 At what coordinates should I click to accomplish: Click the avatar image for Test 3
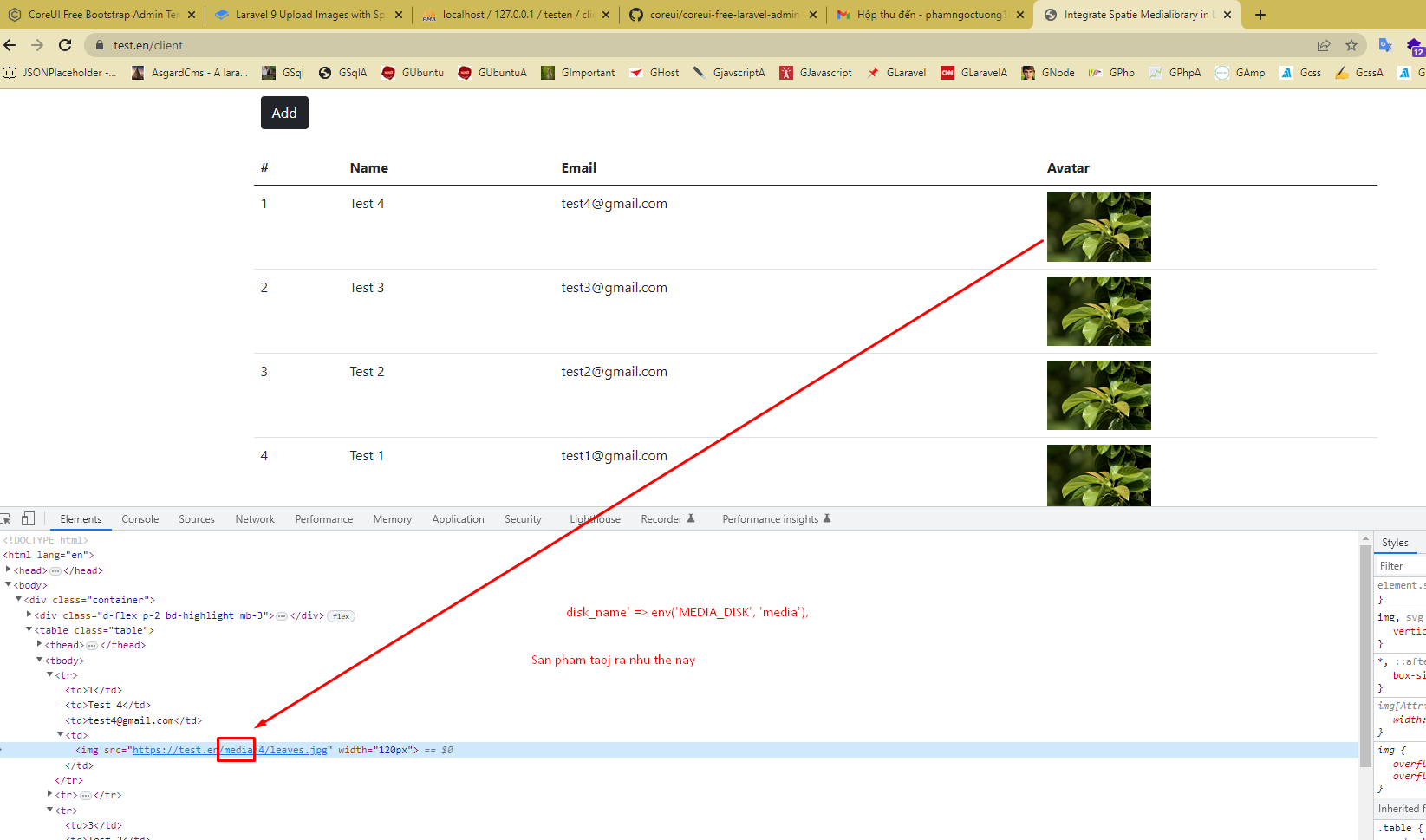(x=1099, y=311)
